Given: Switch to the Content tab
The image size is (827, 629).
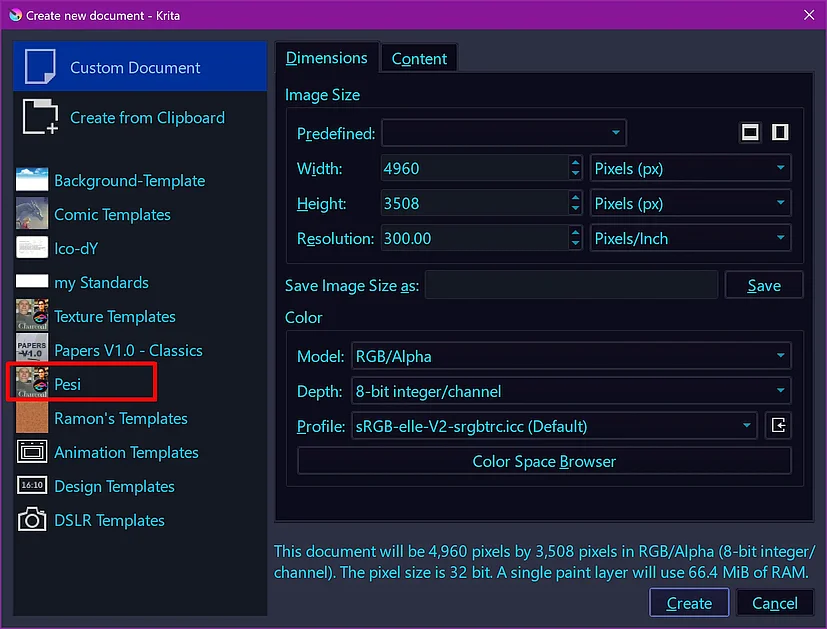Looking at the screenshot, I should tap(419, 59).
